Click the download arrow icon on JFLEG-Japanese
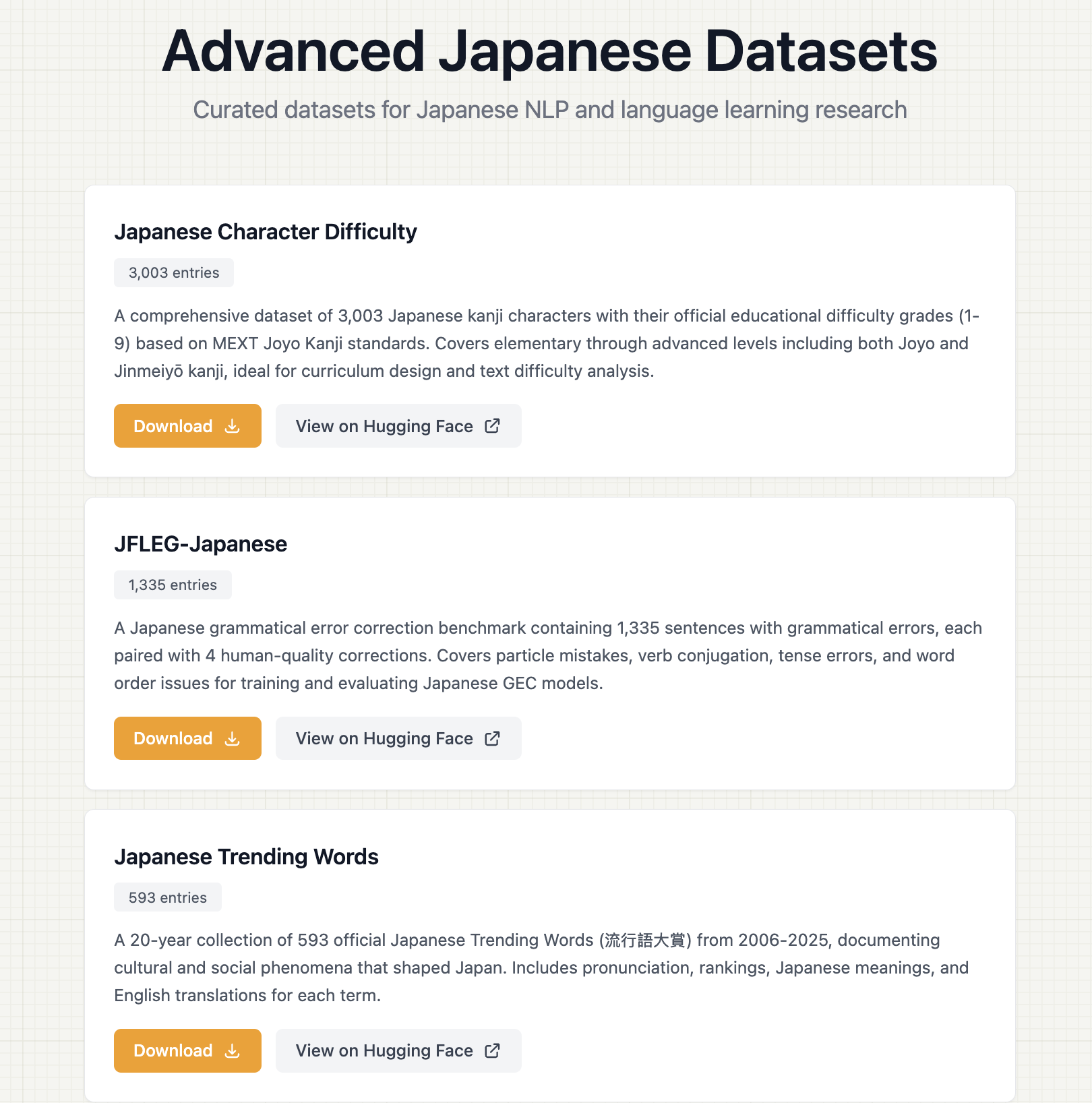The image size is (1092, 1103). [x=232, y=738]
